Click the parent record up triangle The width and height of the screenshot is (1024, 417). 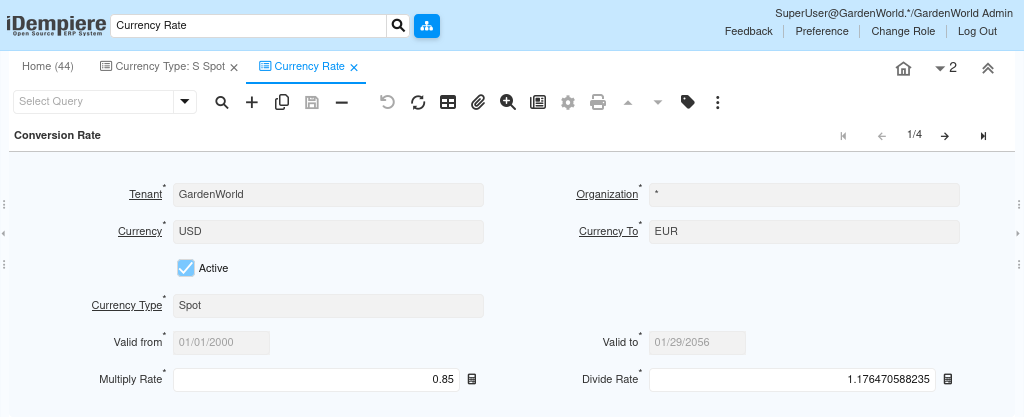point(628,102)
